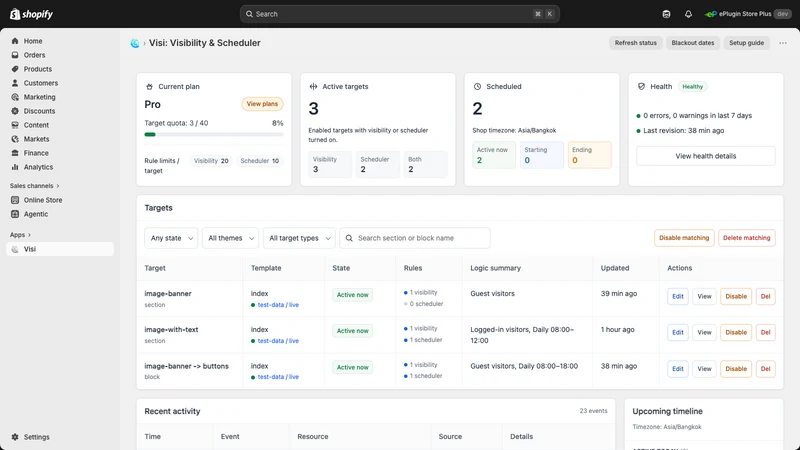The width and height of the screenshot is (800, 450).
Task: Click Refresh status button
Action: (635, 43)
